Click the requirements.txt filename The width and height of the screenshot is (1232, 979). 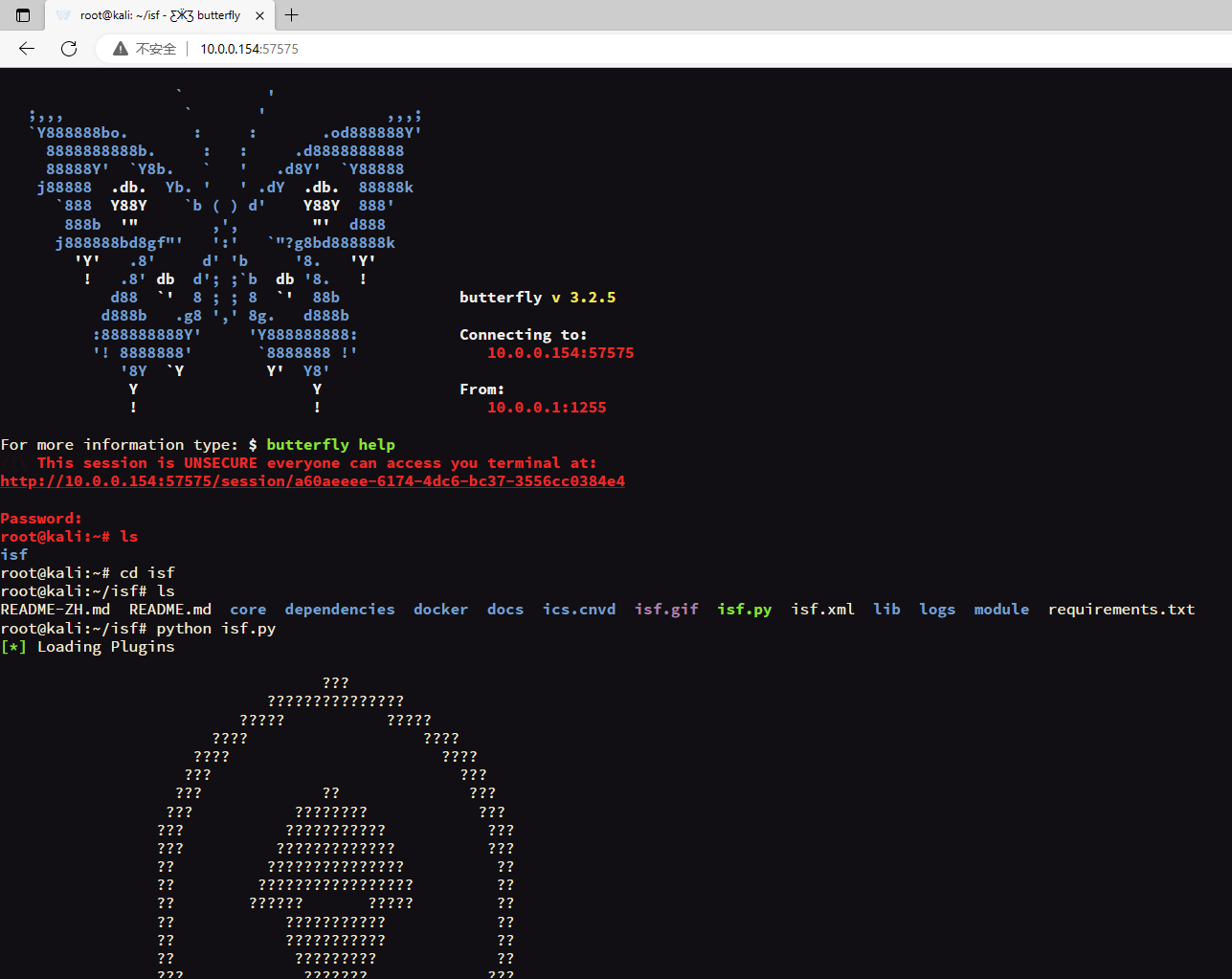pos(1121,609)
